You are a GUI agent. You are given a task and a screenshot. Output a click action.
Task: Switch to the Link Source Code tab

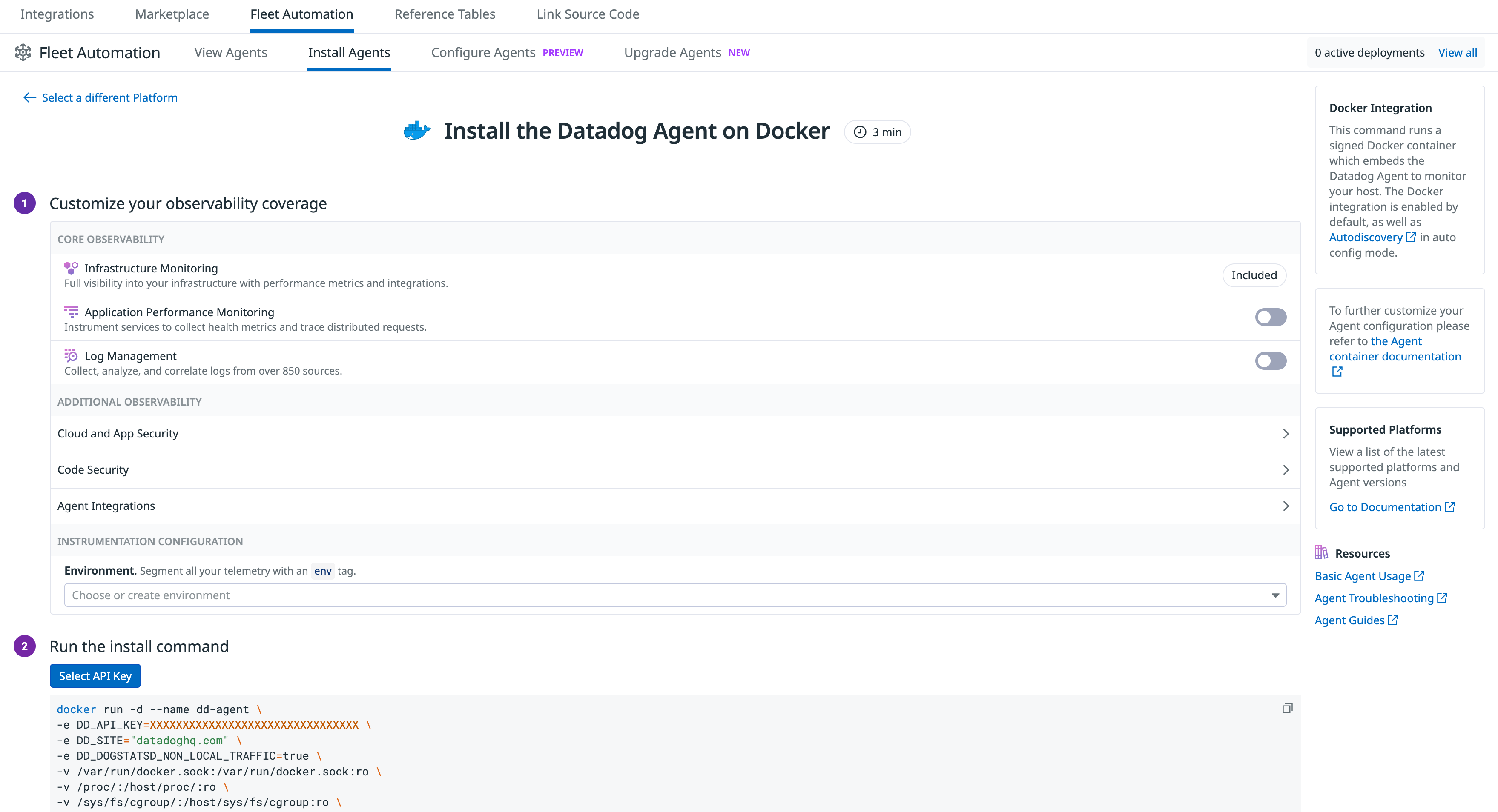point(588,14)
